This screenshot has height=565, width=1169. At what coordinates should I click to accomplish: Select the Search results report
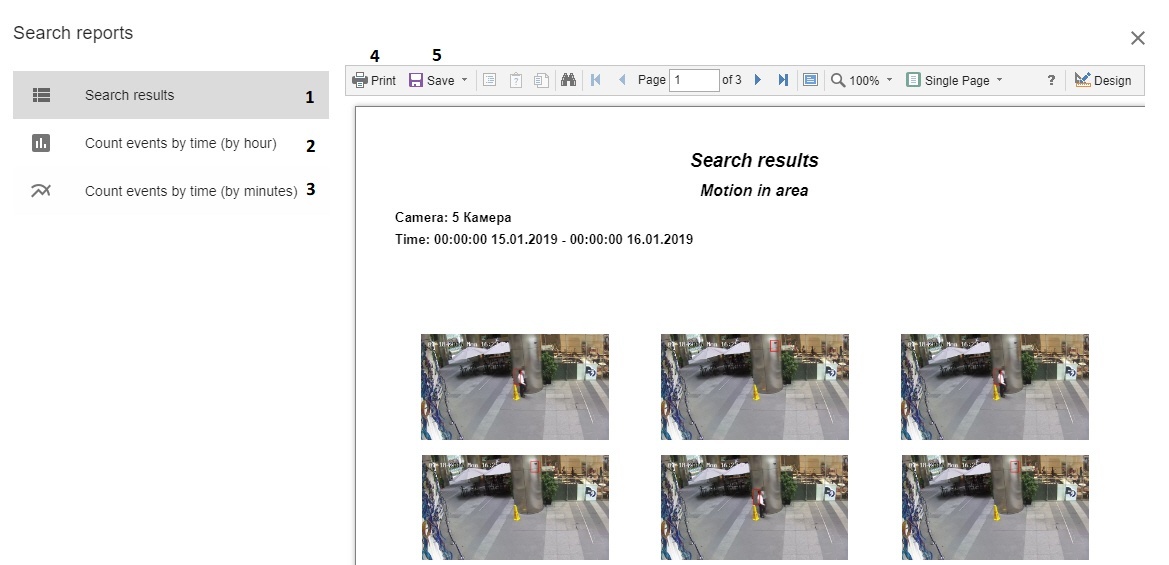pos(129,95)
